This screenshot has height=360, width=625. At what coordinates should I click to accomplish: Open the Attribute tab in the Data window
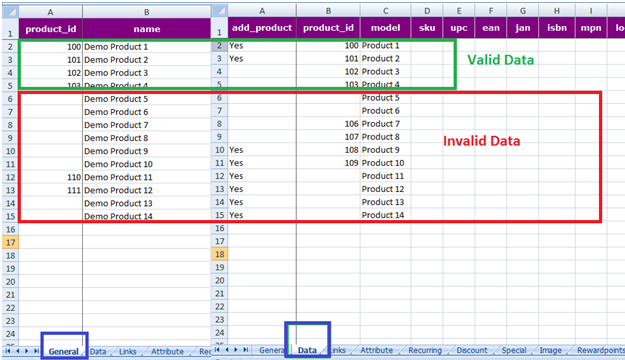(x=377, y=350)
